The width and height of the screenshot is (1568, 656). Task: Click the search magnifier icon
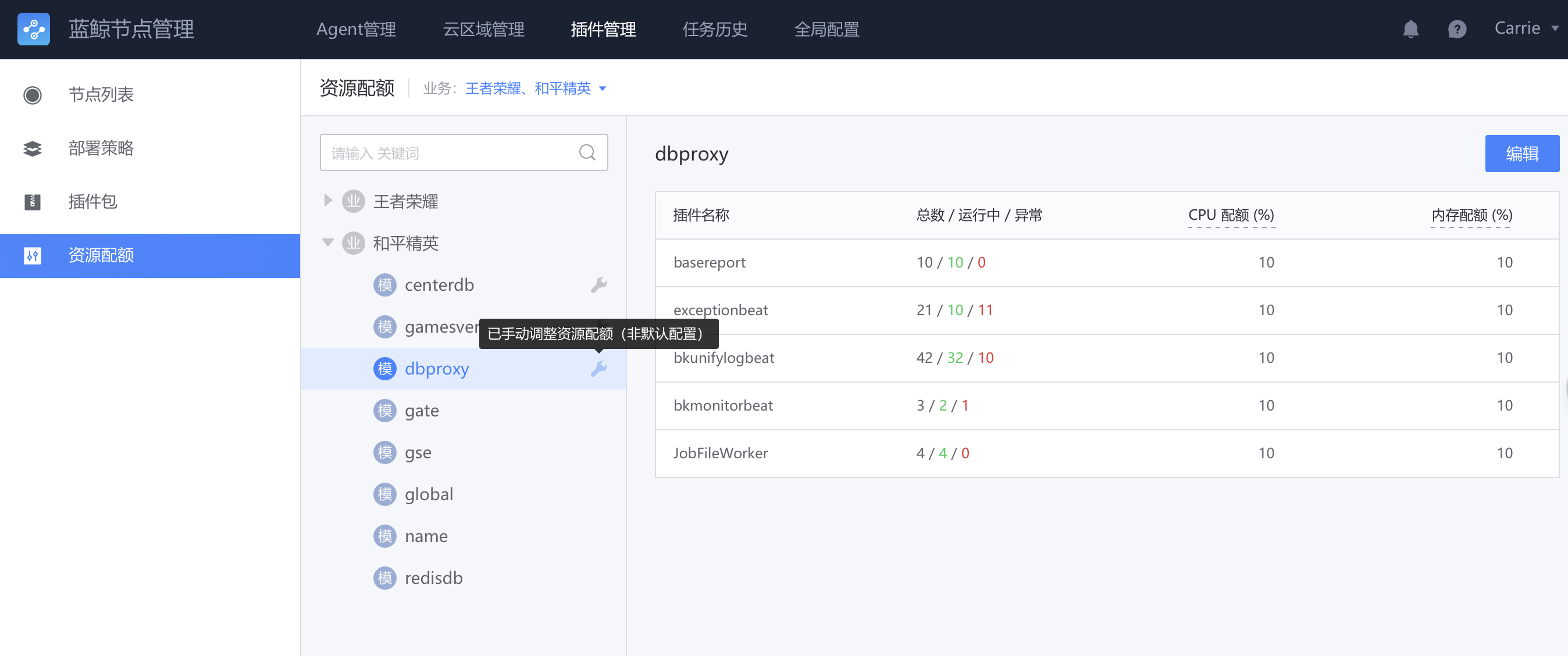click(x=587, y=152)
